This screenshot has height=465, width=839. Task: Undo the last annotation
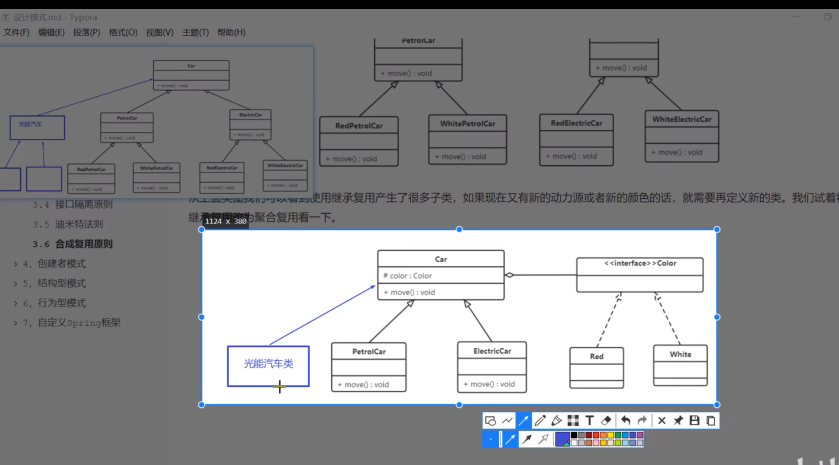[626, 421]
